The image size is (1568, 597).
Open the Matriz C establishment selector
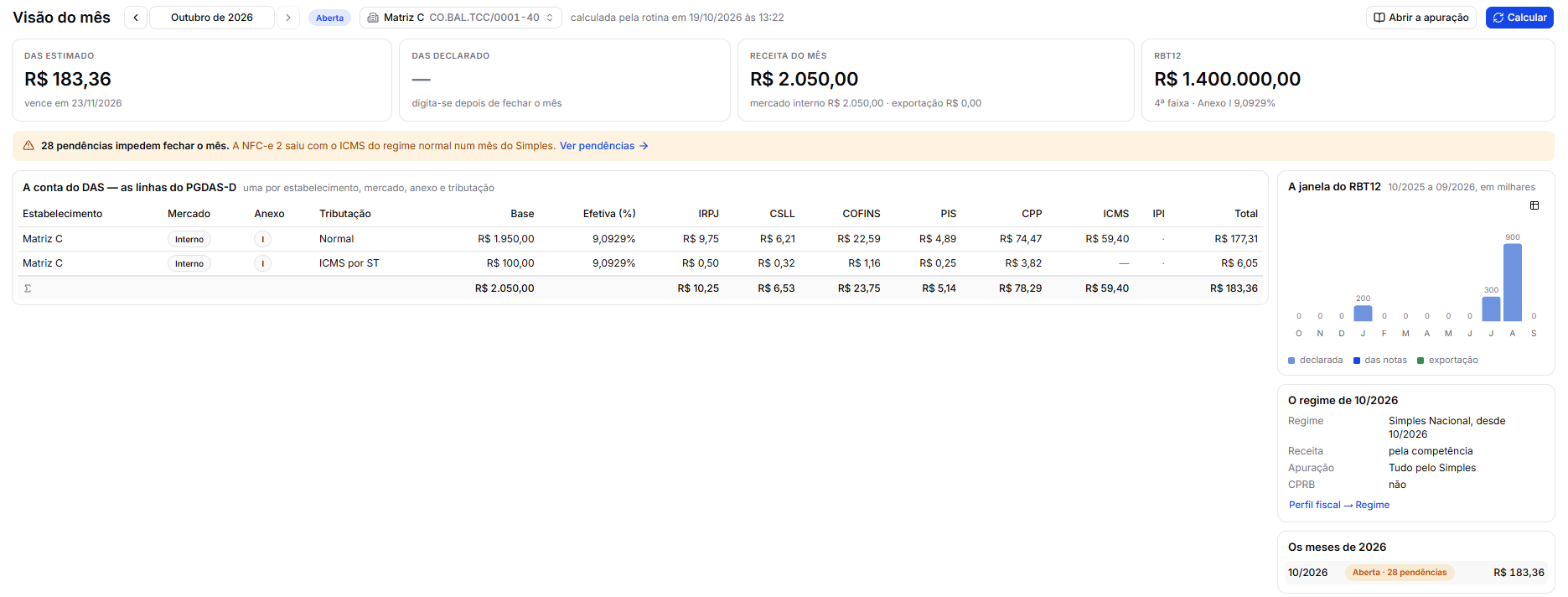click(460, 18)
